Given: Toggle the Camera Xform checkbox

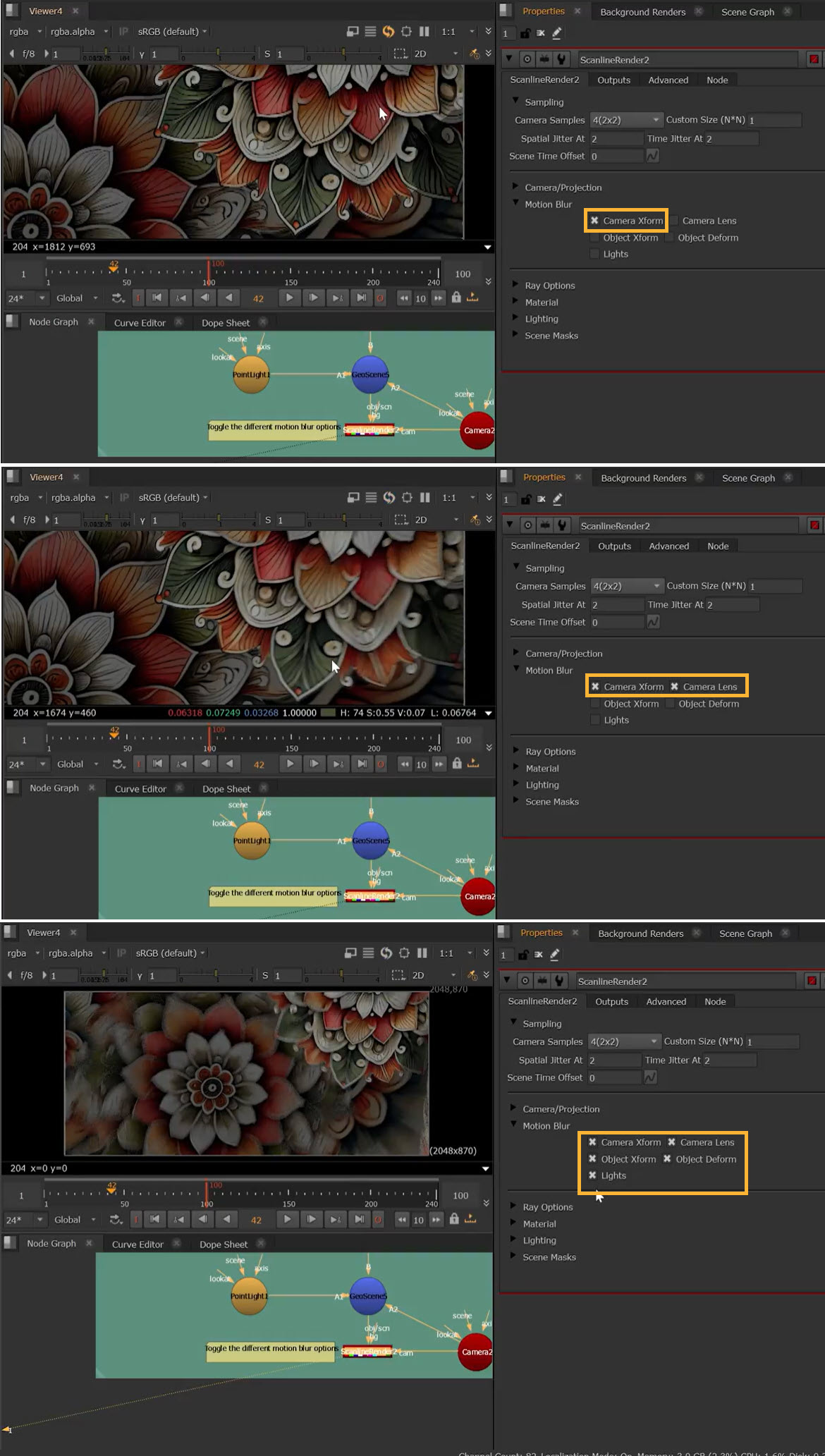Looking at the screenshot, I should (x=594, y=221).
